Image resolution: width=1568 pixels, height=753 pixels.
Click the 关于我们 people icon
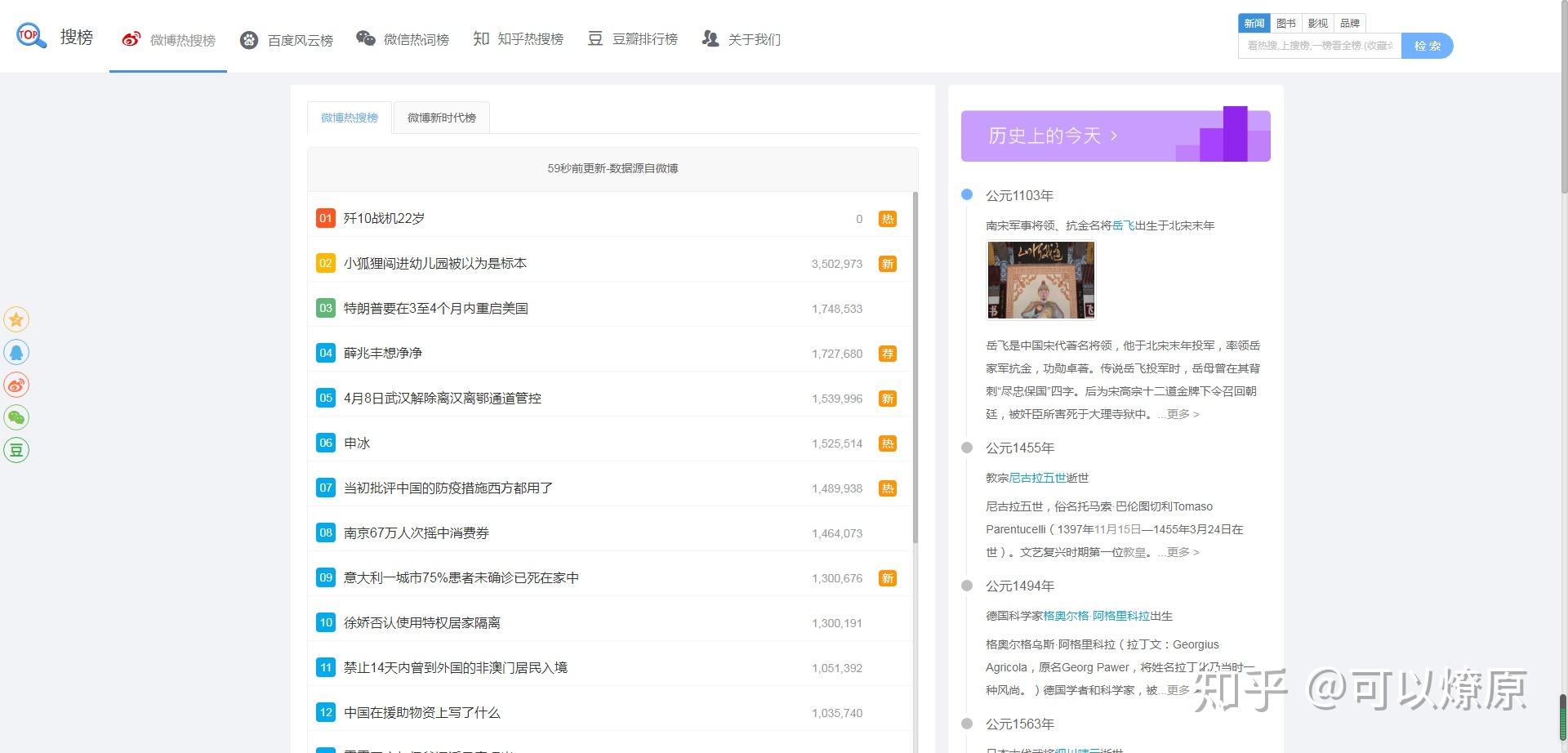pyautogui.click(x=710, y=38)
